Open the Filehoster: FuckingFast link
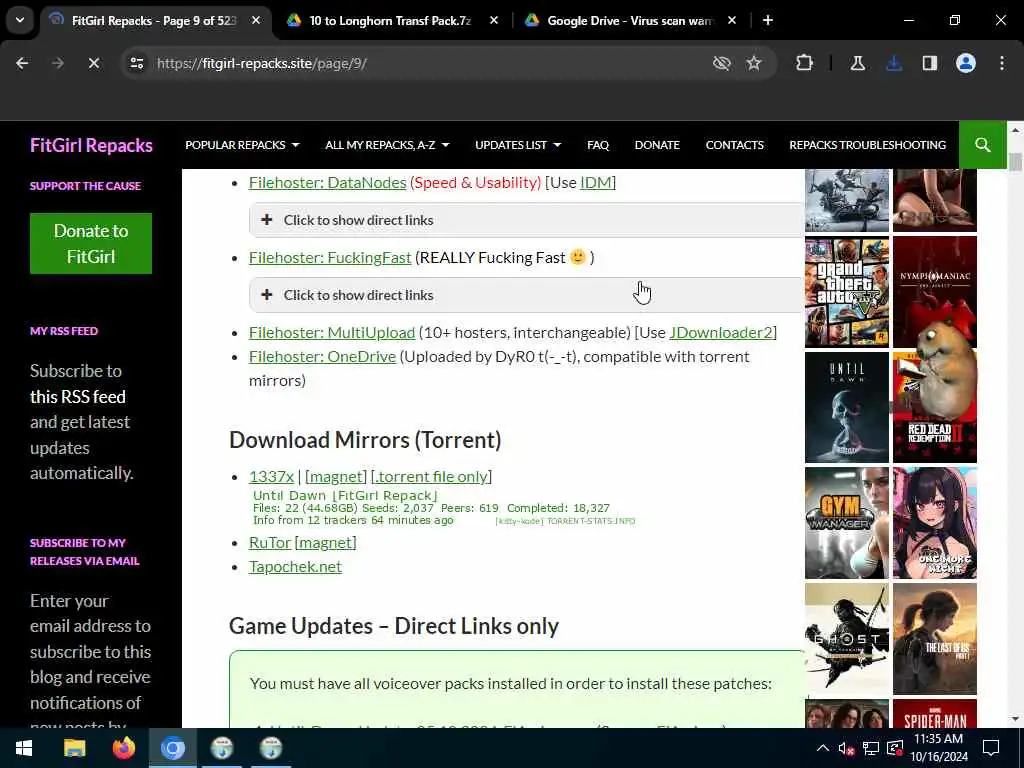 point(330,258)
